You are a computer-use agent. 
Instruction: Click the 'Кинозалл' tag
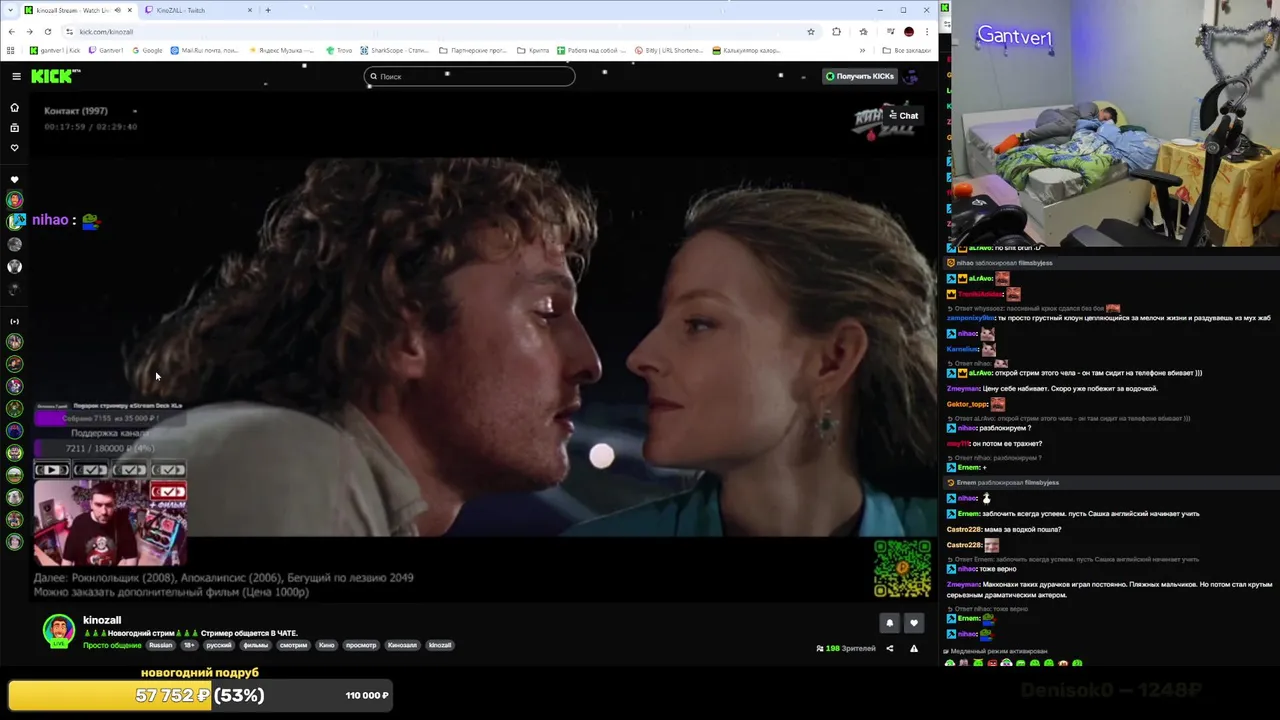pyautogui.click(x=402, y=645)
